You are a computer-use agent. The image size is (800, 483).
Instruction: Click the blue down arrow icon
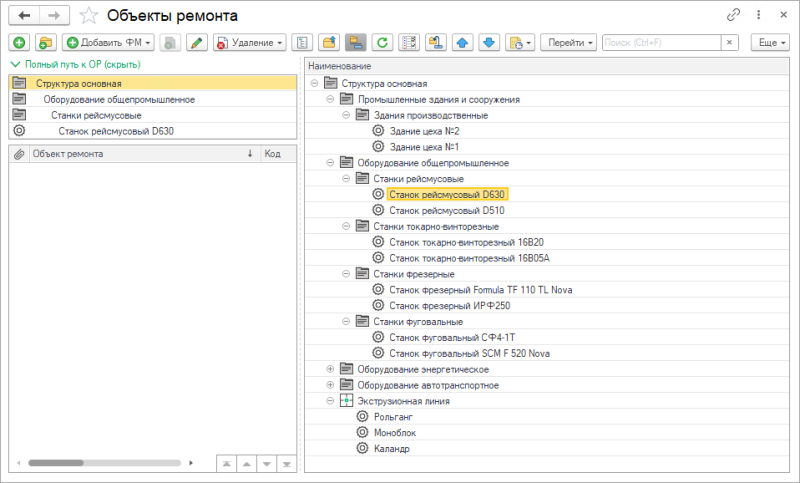pos(489,42)
